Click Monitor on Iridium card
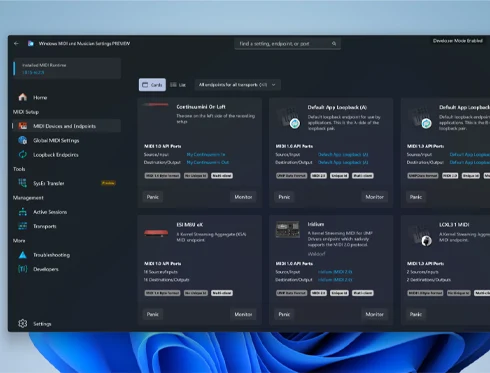The image size is (490, 373). [374, 314]
